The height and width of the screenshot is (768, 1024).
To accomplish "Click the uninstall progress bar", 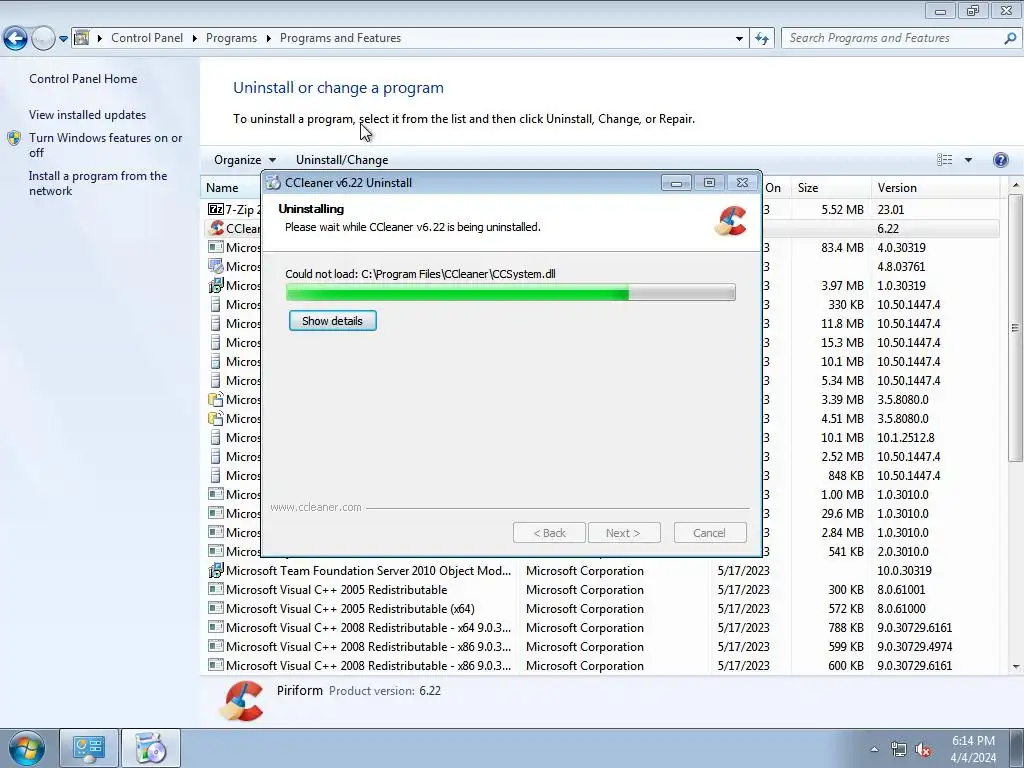I will pyautogui.click(x=511, y=292).
